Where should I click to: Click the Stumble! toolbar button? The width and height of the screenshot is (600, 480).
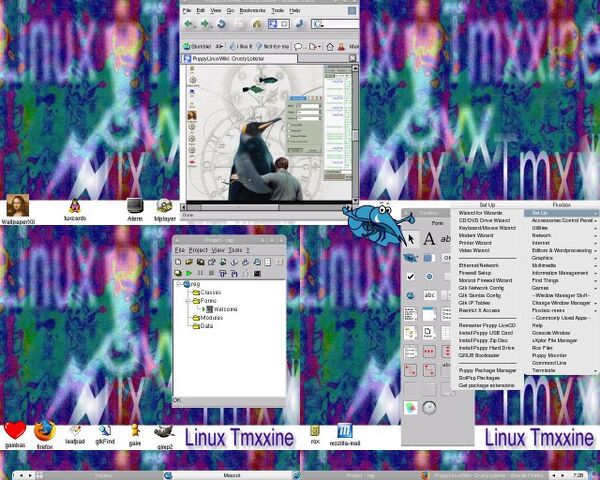tap(197, 46)
